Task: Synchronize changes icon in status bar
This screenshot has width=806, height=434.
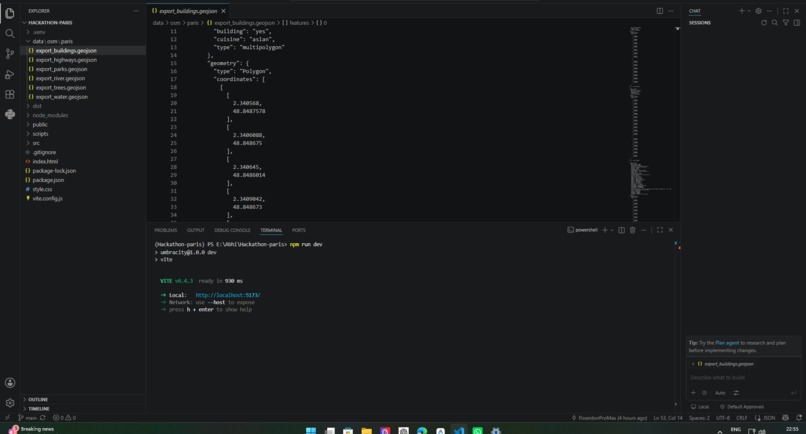Action: coord(43,418)
